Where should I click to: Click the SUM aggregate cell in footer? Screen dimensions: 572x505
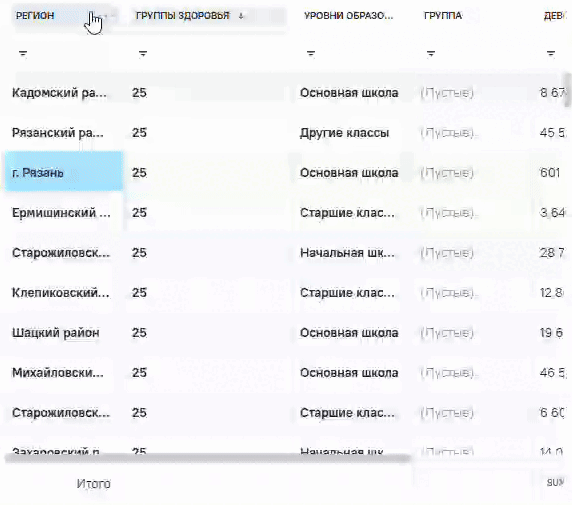tap(555, 482)
